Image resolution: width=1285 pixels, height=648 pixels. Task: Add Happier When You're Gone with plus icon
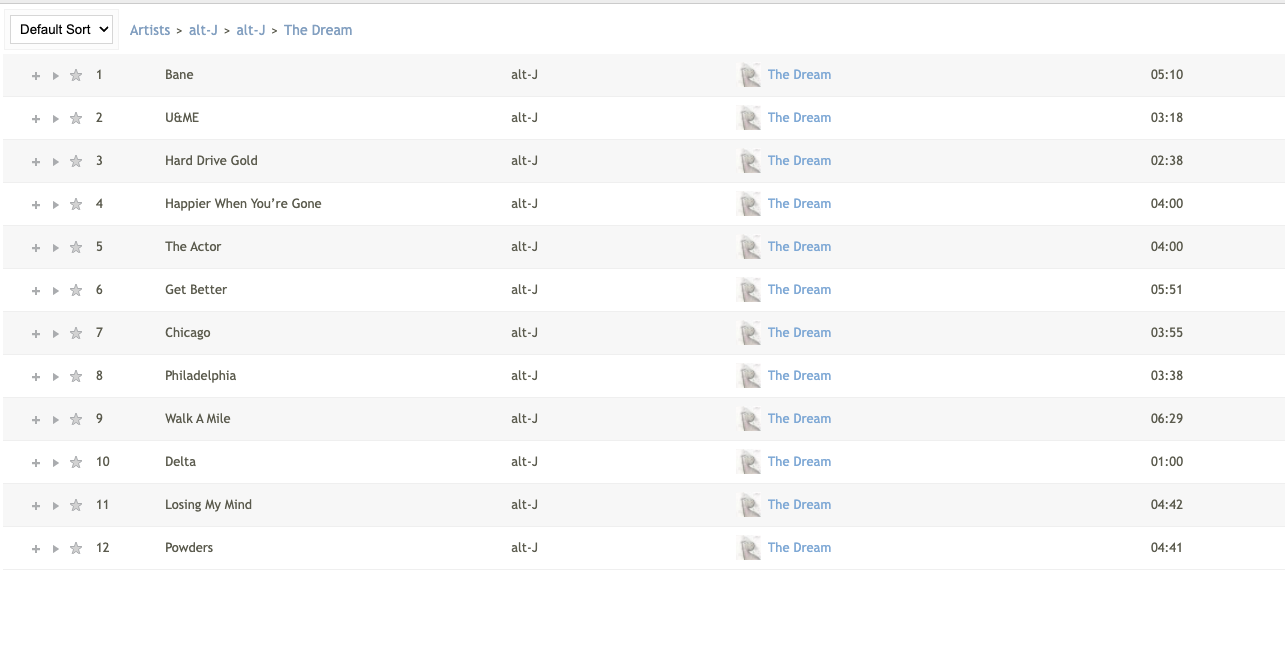36,205
